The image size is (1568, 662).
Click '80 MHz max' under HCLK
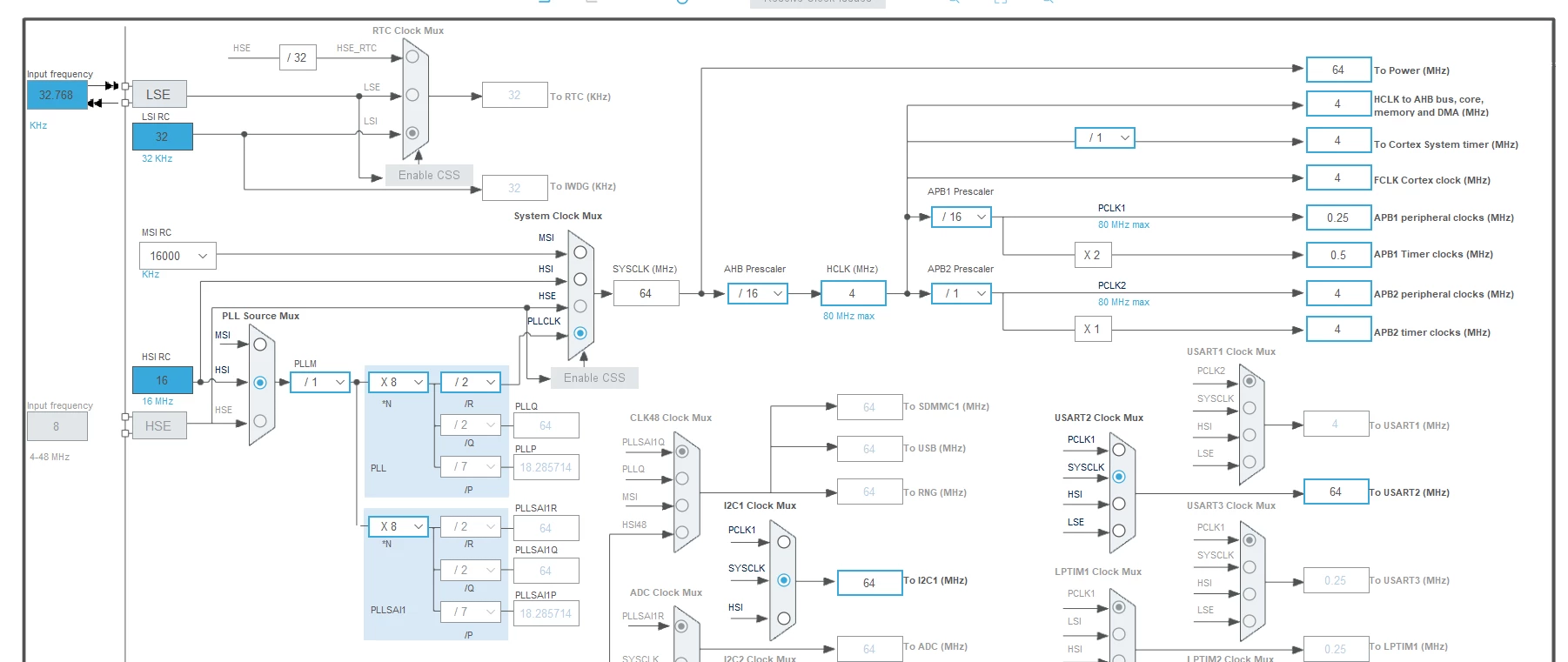tap(848, 316)
